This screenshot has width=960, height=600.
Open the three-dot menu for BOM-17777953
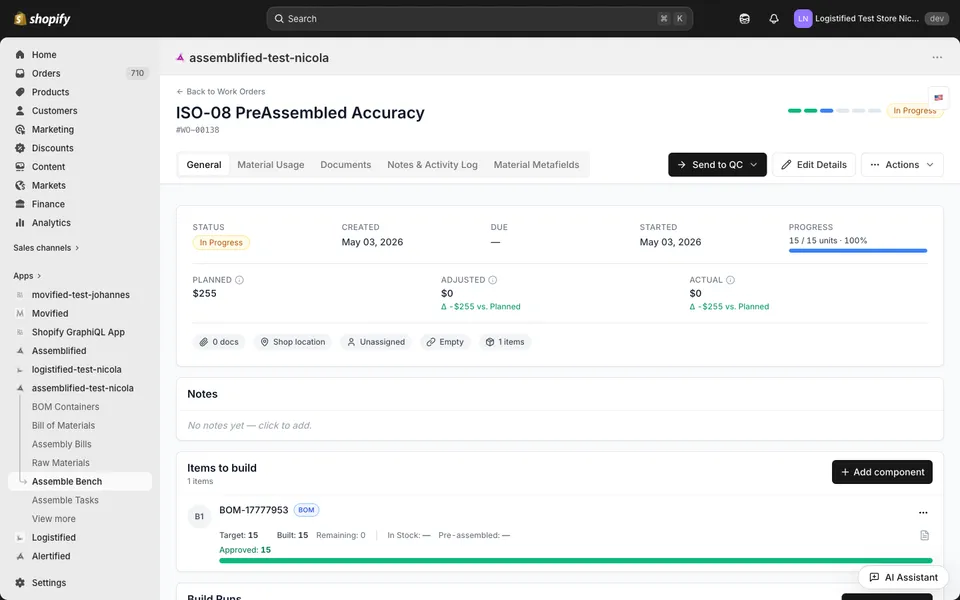point(923,512)
